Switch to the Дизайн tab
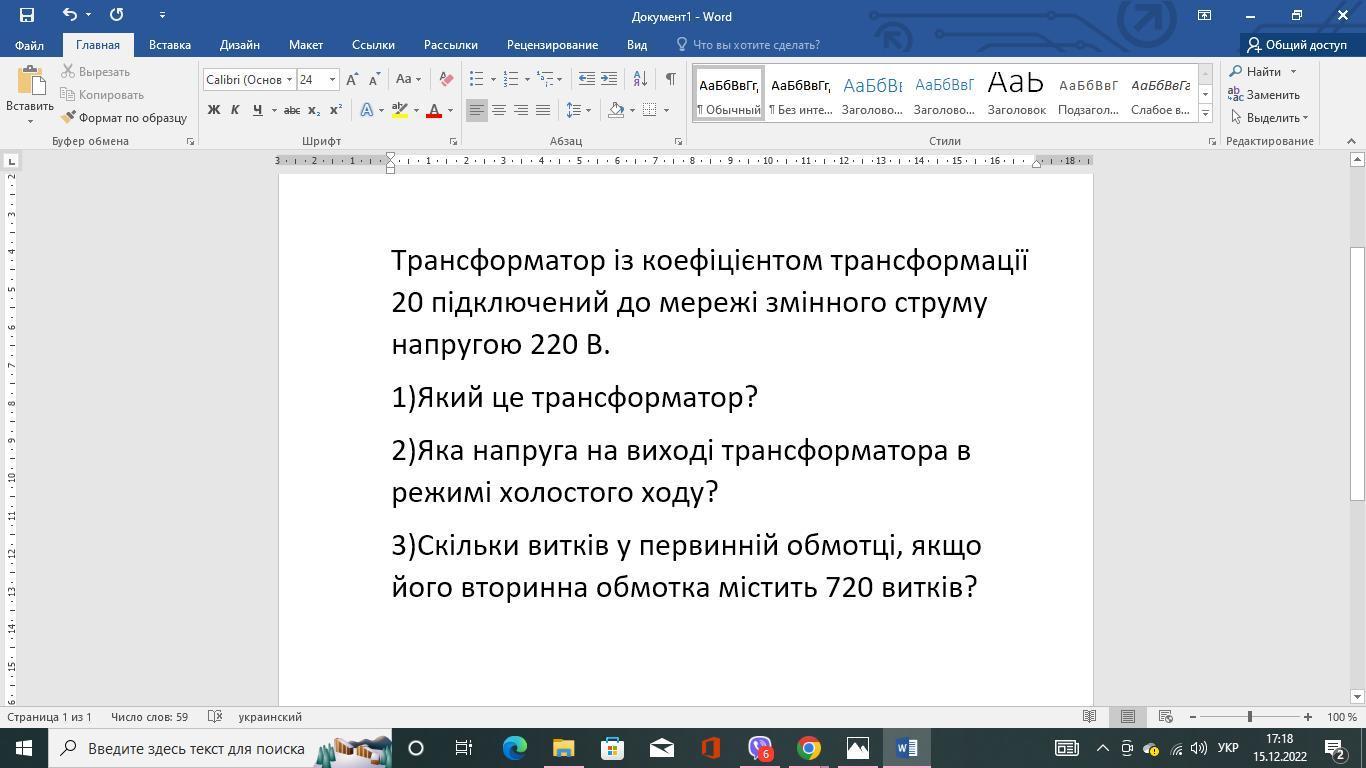1366x768 pixels. tap(240, 45)
